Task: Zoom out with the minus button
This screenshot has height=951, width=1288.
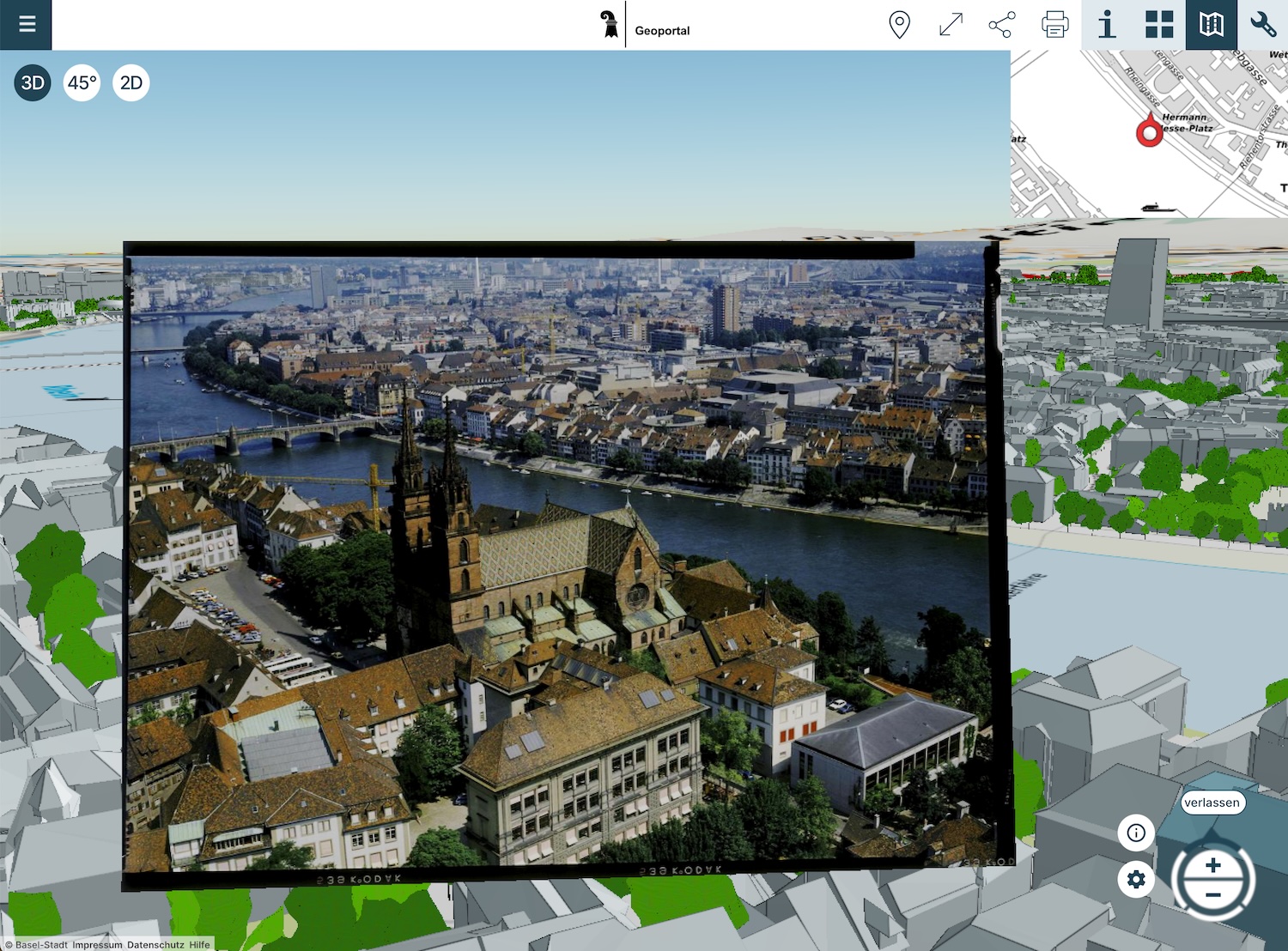Action: click(1213, 895)
